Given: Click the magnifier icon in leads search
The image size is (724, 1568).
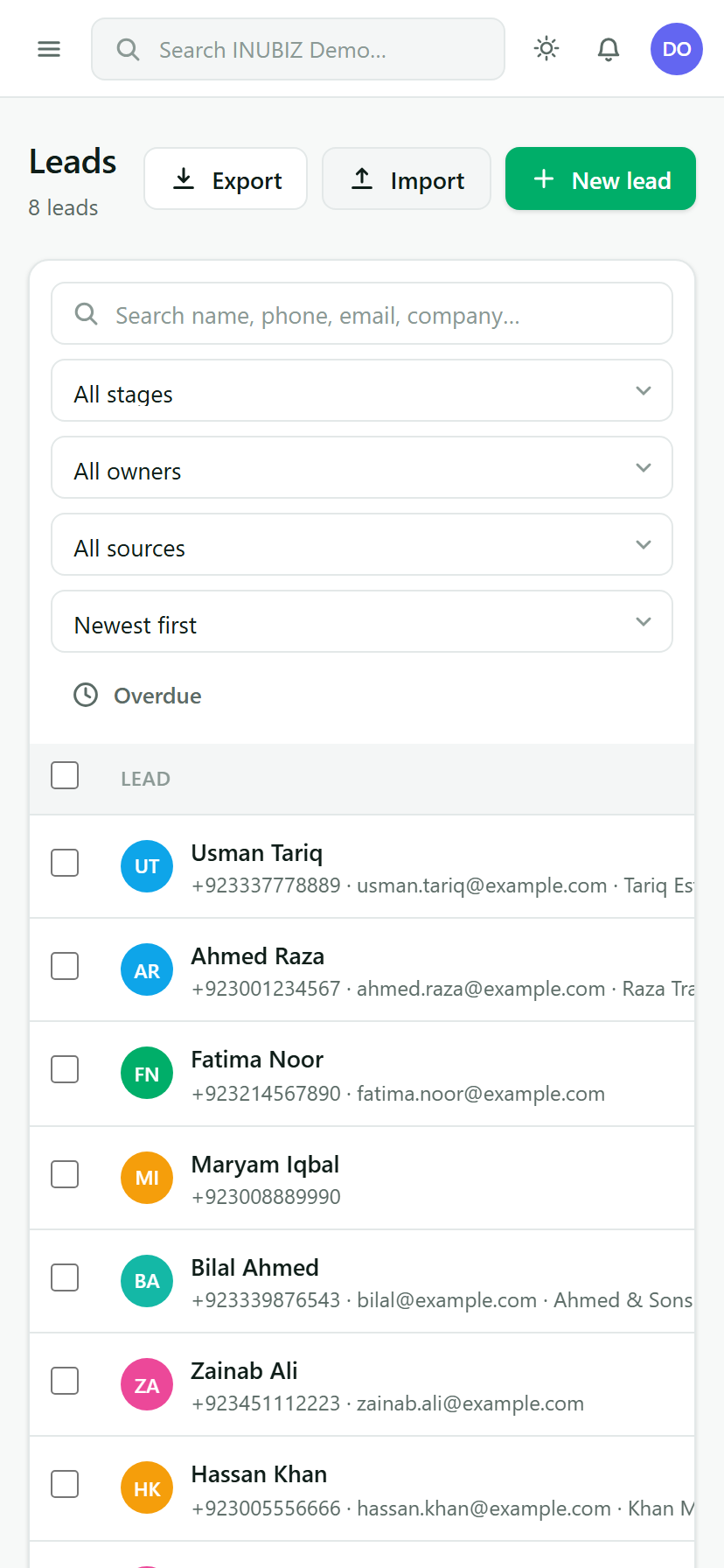Looking at the screenshot, I should 86,313.
